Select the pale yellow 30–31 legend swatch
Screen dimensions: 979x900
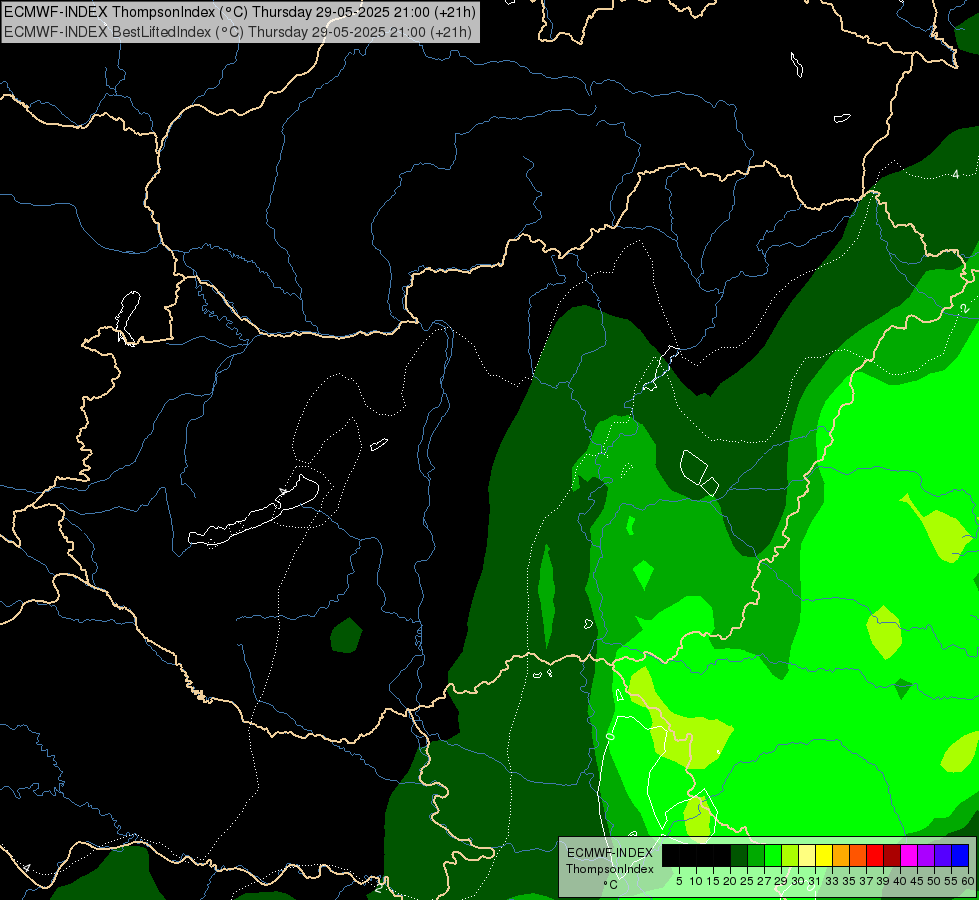807,855
